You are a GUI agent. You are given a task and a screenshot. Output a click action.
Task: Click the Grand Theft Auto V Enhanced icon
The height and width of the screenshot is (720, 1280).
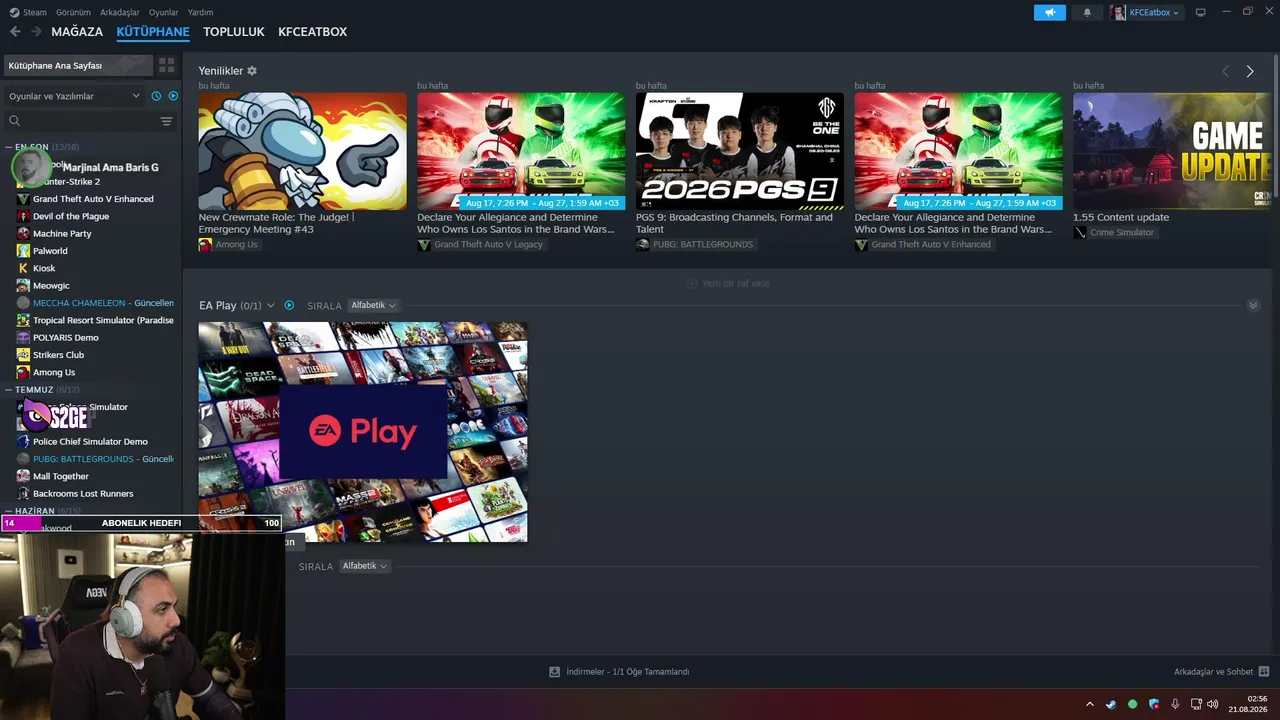tap(23, 199)
